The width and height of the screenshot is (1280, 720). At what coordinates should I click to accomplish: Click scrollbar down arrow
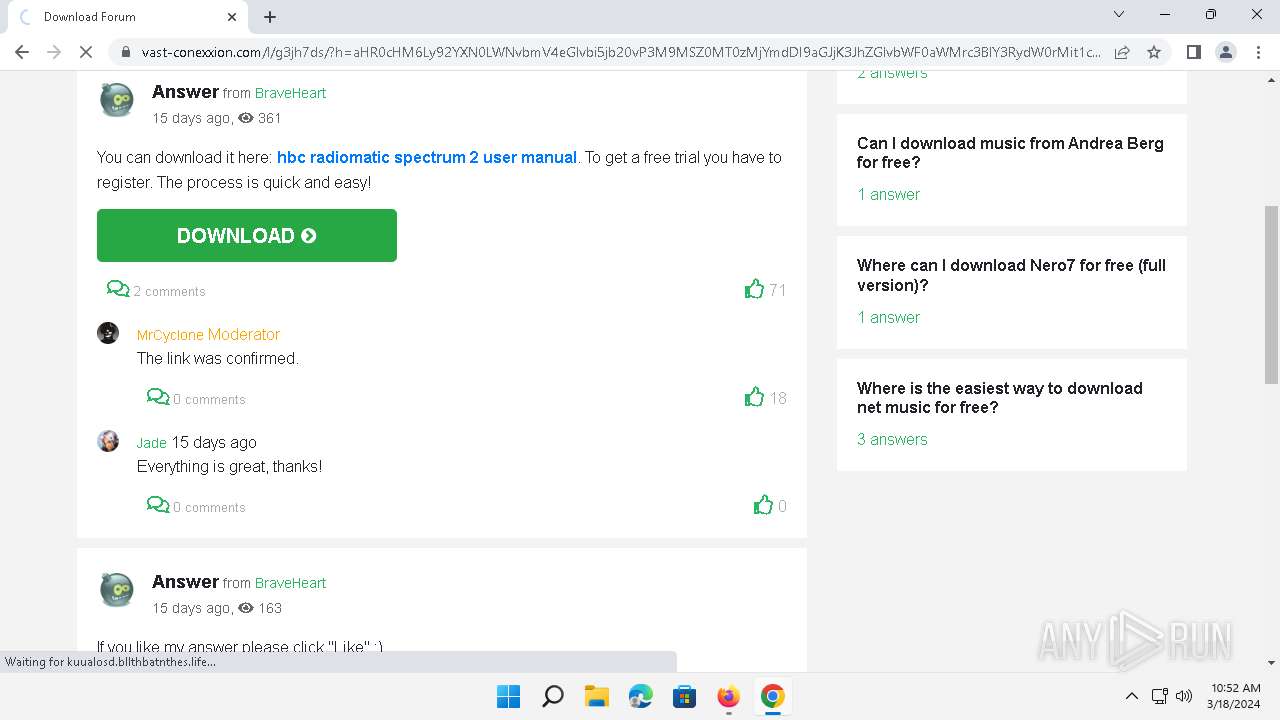[x=1271, y=662]
